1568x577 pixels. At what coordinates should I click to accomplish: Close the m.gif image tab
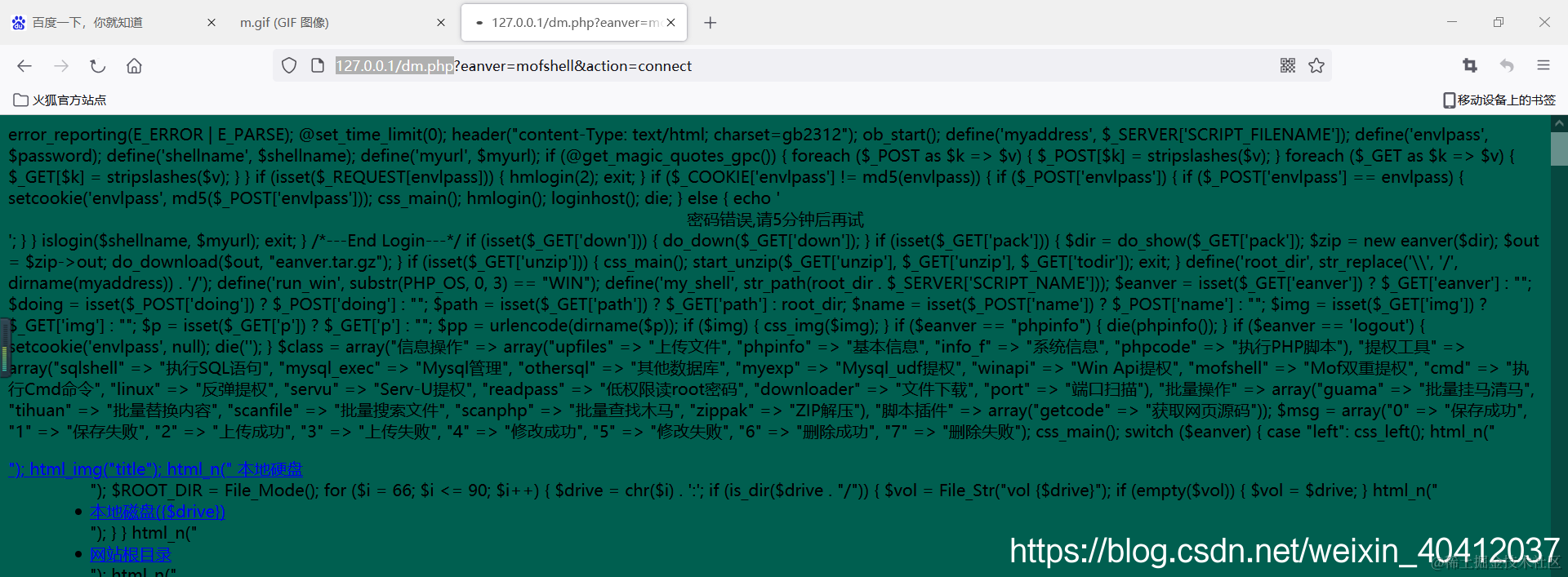(441, 23)
